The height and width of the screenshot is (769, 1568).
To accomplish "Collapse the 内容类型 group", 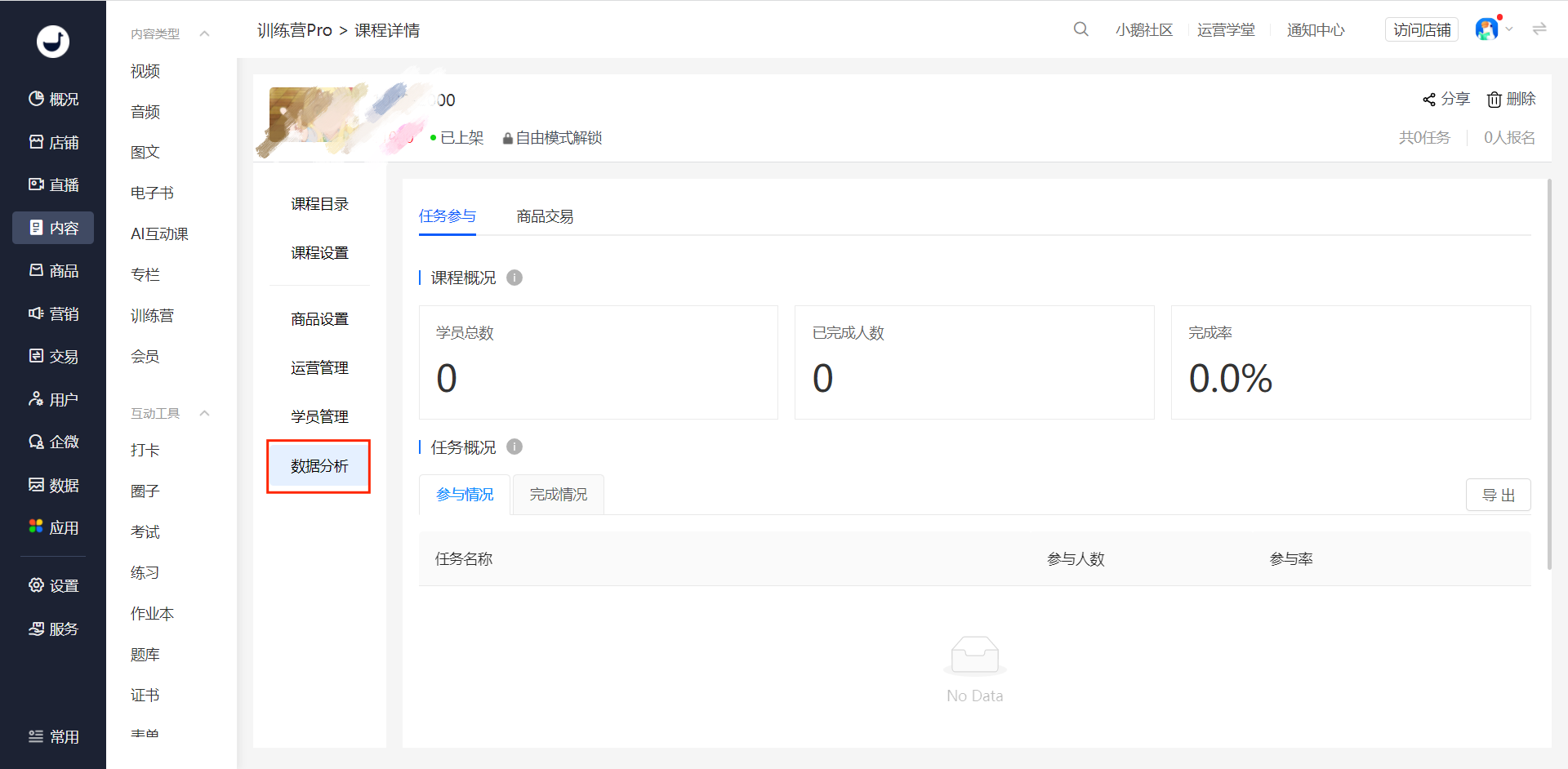I will click(x=205, y=33).
